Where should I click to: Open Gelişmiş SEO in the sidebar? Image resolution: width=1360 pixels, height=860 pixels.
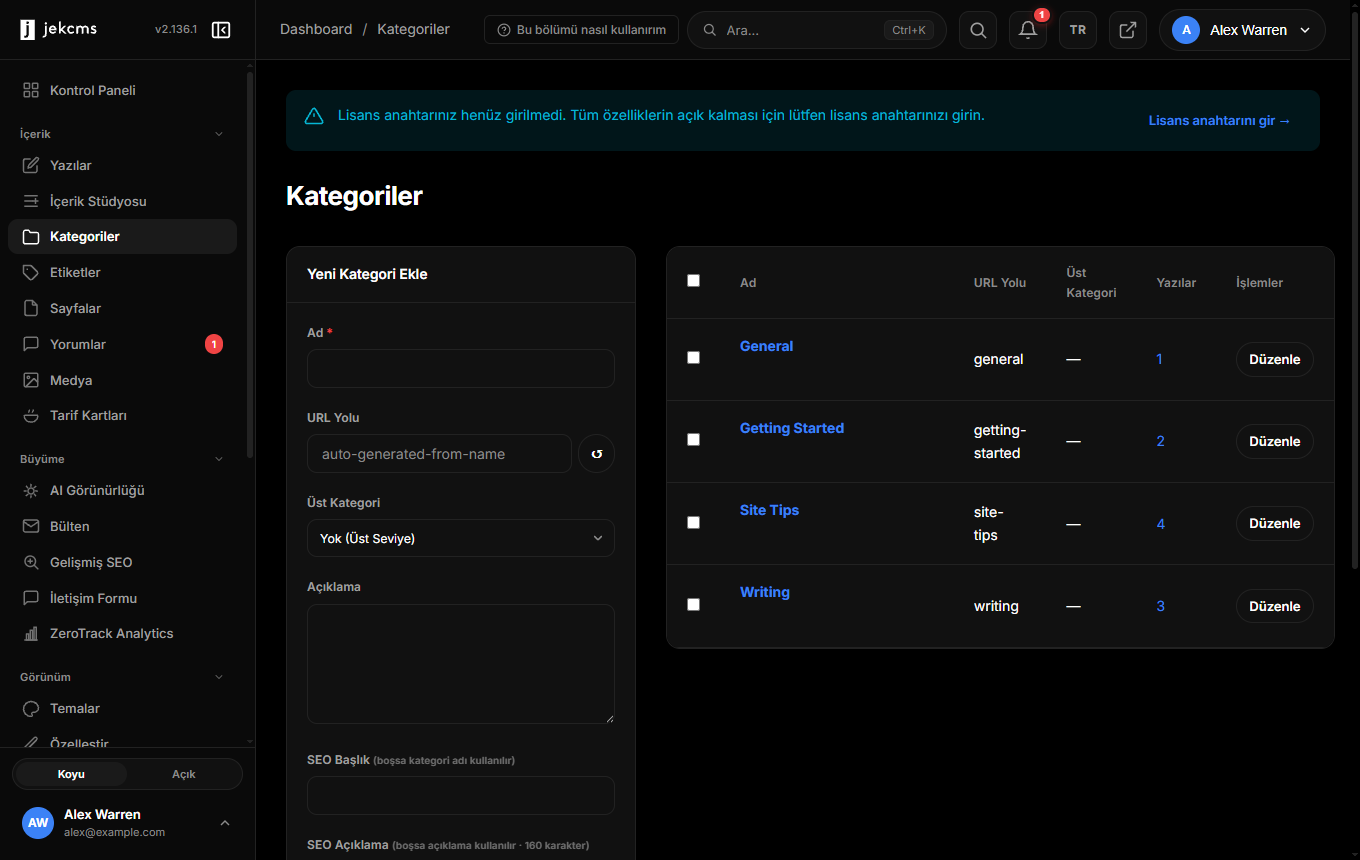click(x=122, y=562)
